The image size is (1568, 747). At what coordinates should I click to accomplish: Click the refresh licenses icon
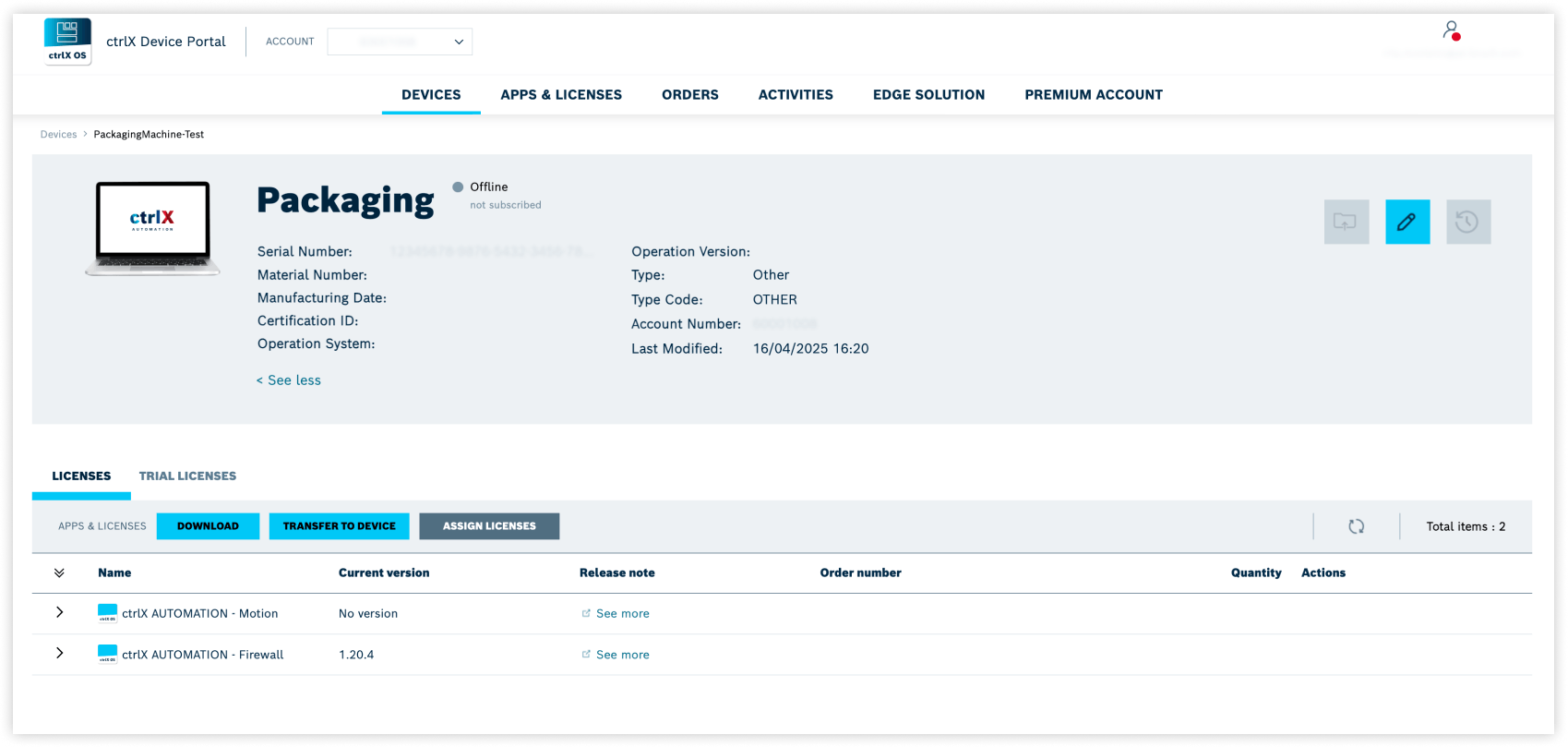(1357, 526)
